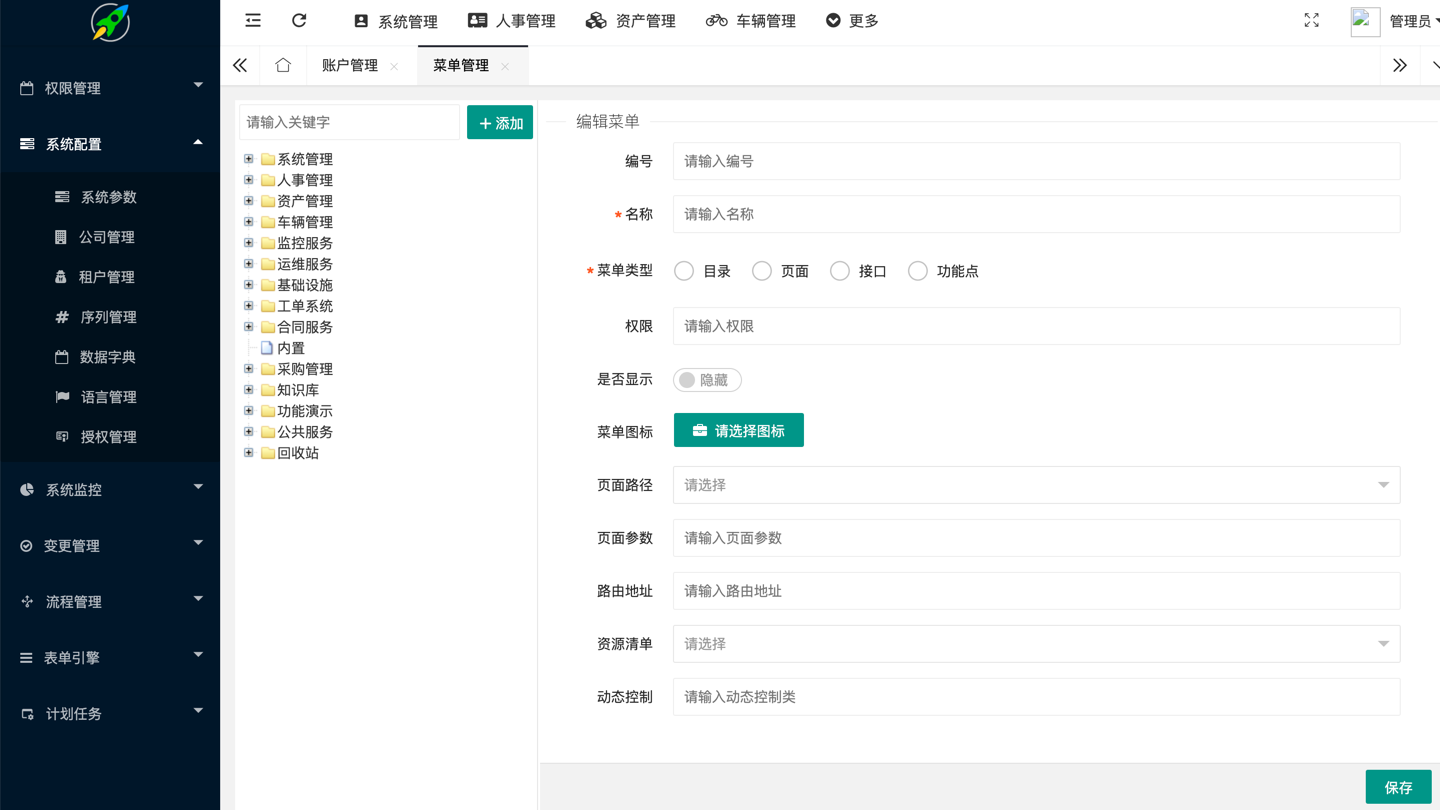
Task: Click the 请选择图标 button
Action: 739,431
